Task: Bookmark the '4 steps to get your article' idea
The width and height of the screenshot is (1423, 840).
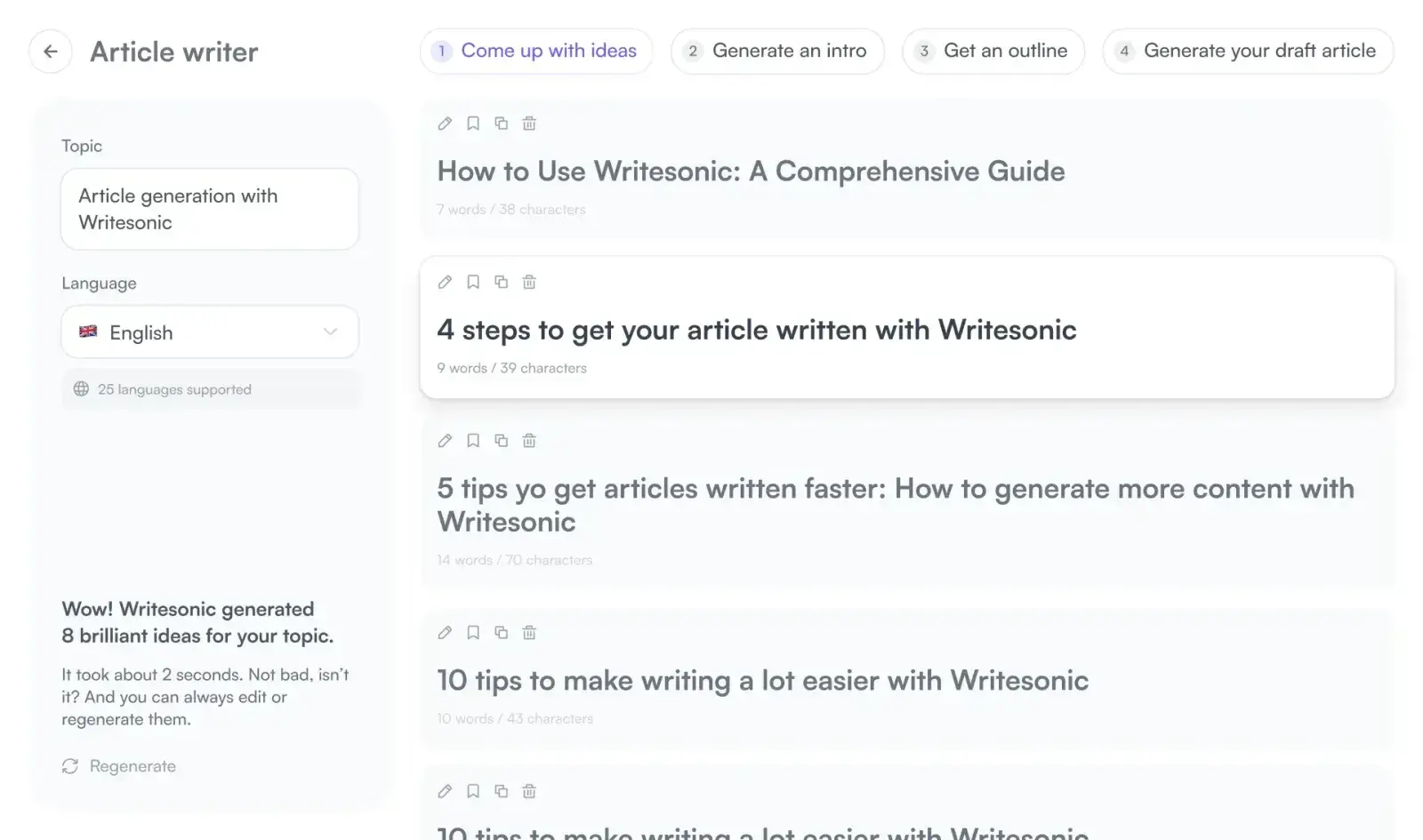Action: [473, 282]
